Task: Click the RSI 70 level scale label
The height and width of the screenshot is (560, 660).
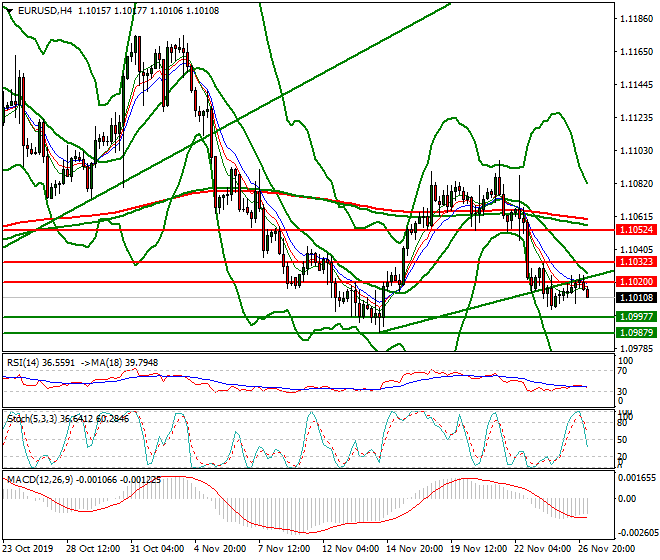Action: [622, 371]
